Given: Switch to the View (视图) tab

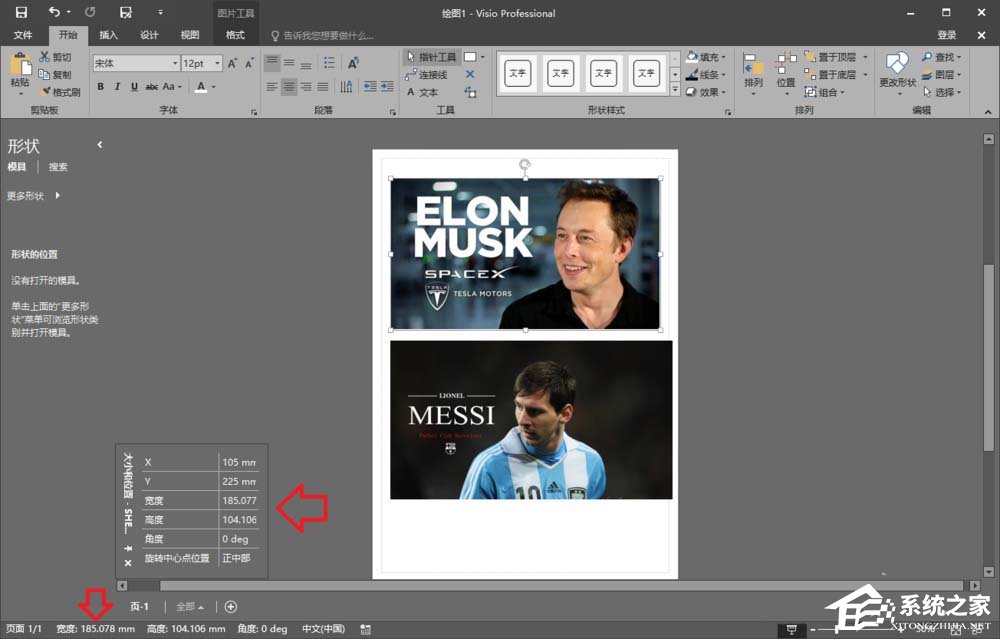Looking at the screenshot, I should [189, 35].
